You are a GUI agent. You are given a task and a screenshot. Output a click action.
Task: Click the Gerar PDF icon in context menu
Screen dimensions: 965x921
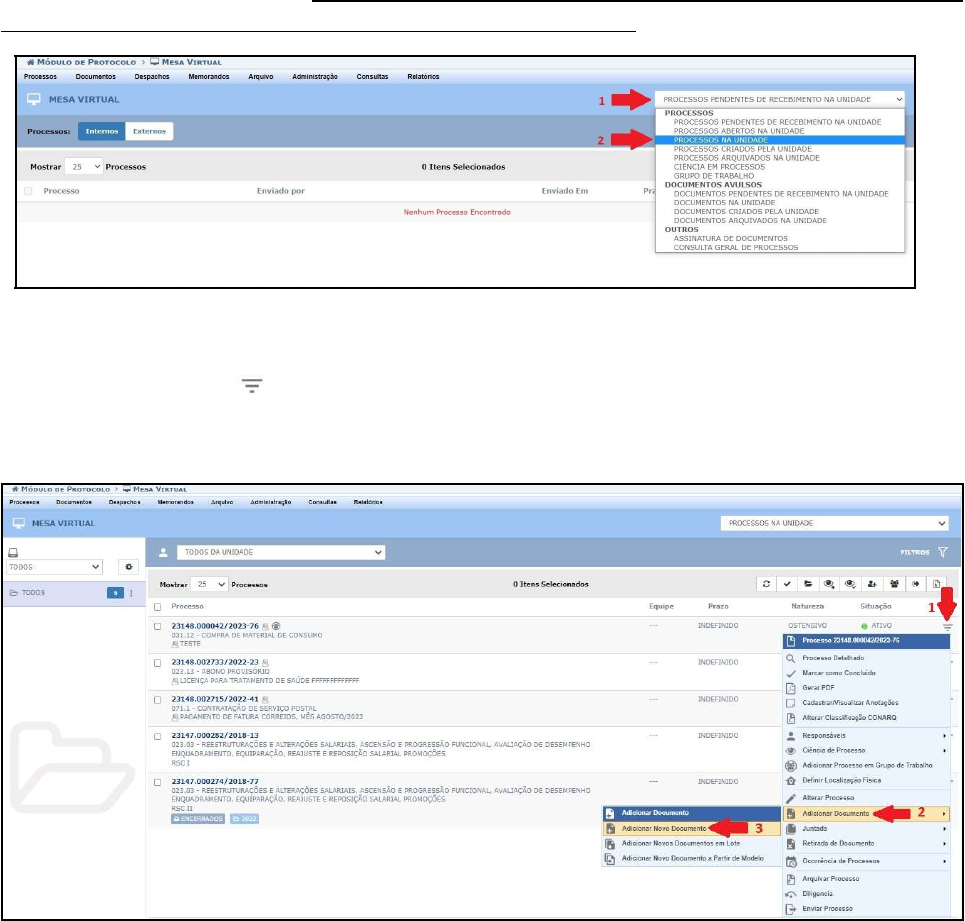[x=790, y=689]
